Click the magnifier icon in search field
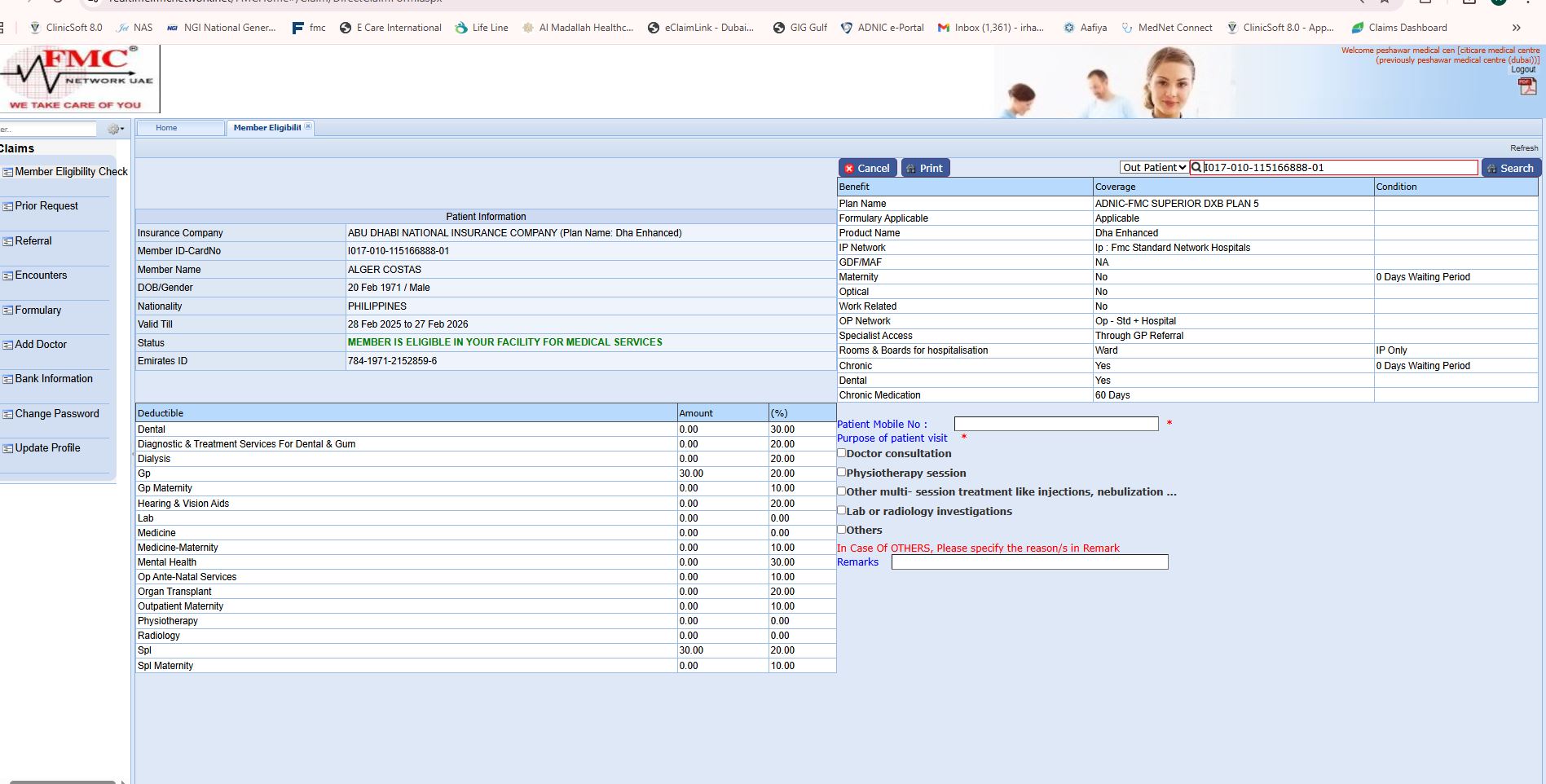Image resolution: width=1546 pixels, height=784 pixels. (x=1196, y=168)
